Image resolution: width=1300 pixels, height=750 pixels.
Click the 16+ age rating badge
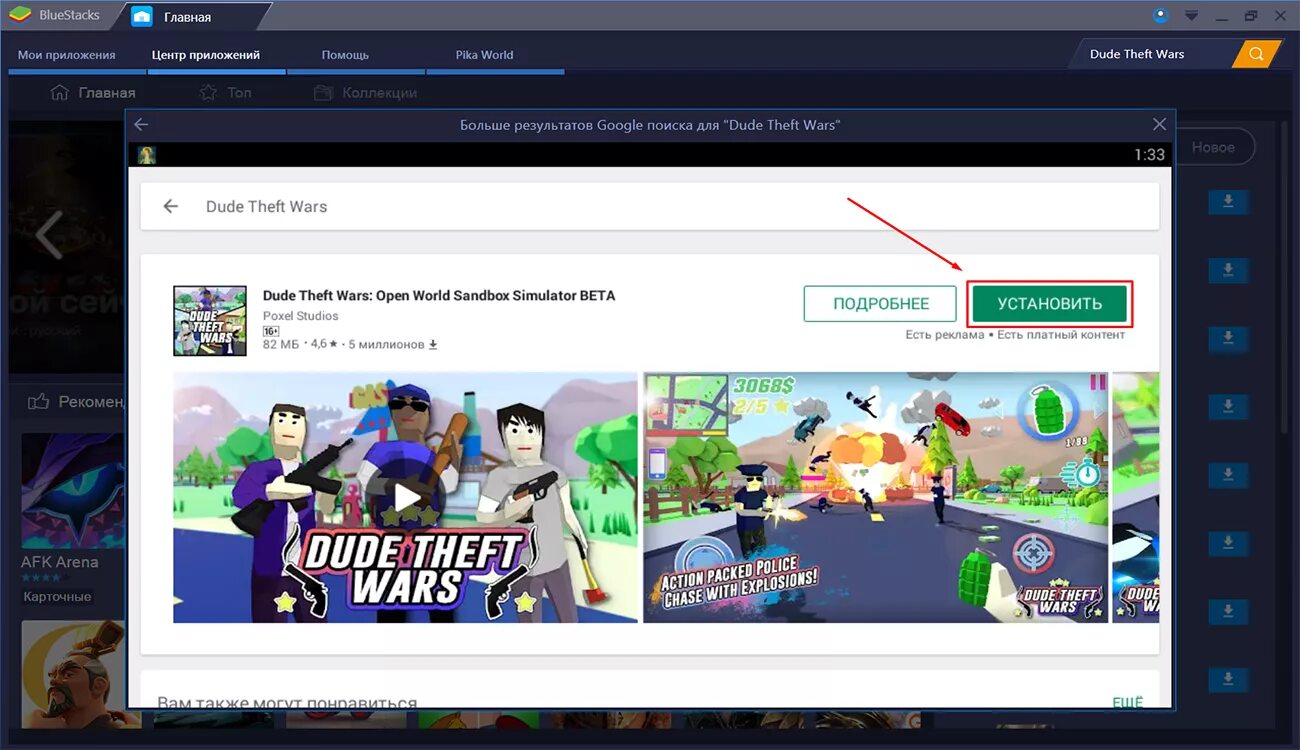pyautogui.click(x=271, y=330)
